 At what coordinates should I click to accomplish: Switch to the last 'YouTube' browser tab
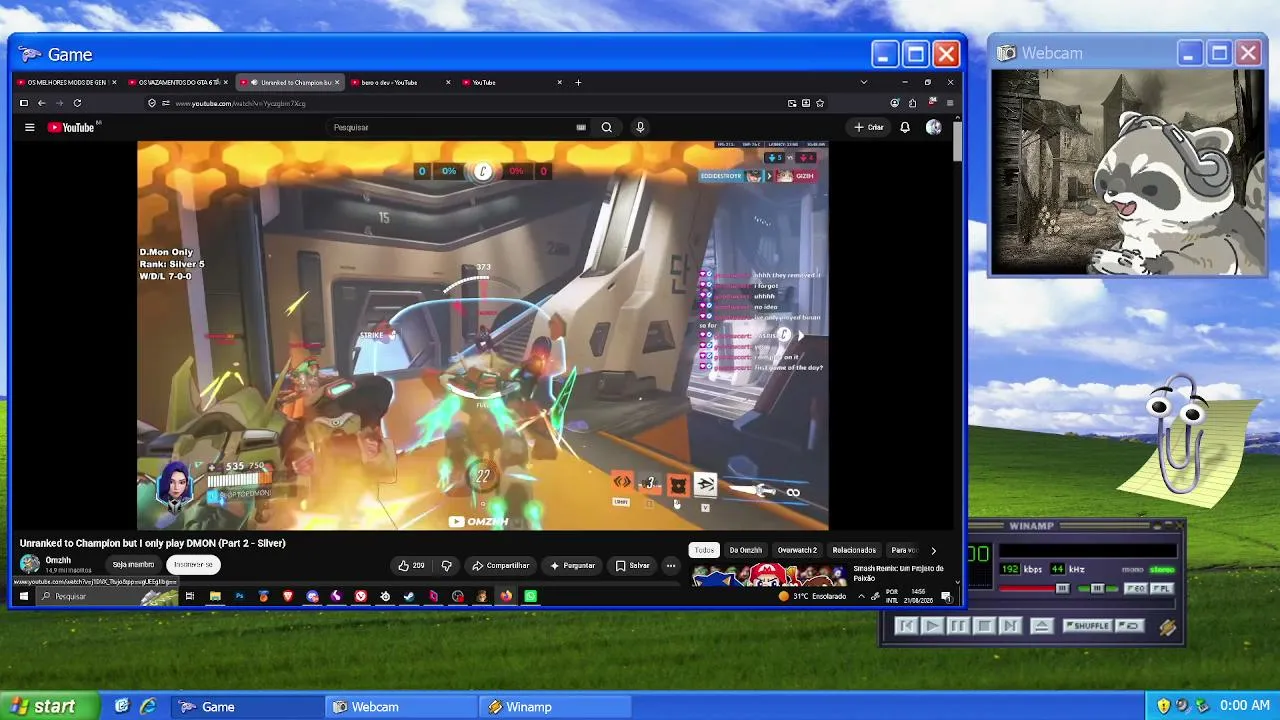(512, 82)
